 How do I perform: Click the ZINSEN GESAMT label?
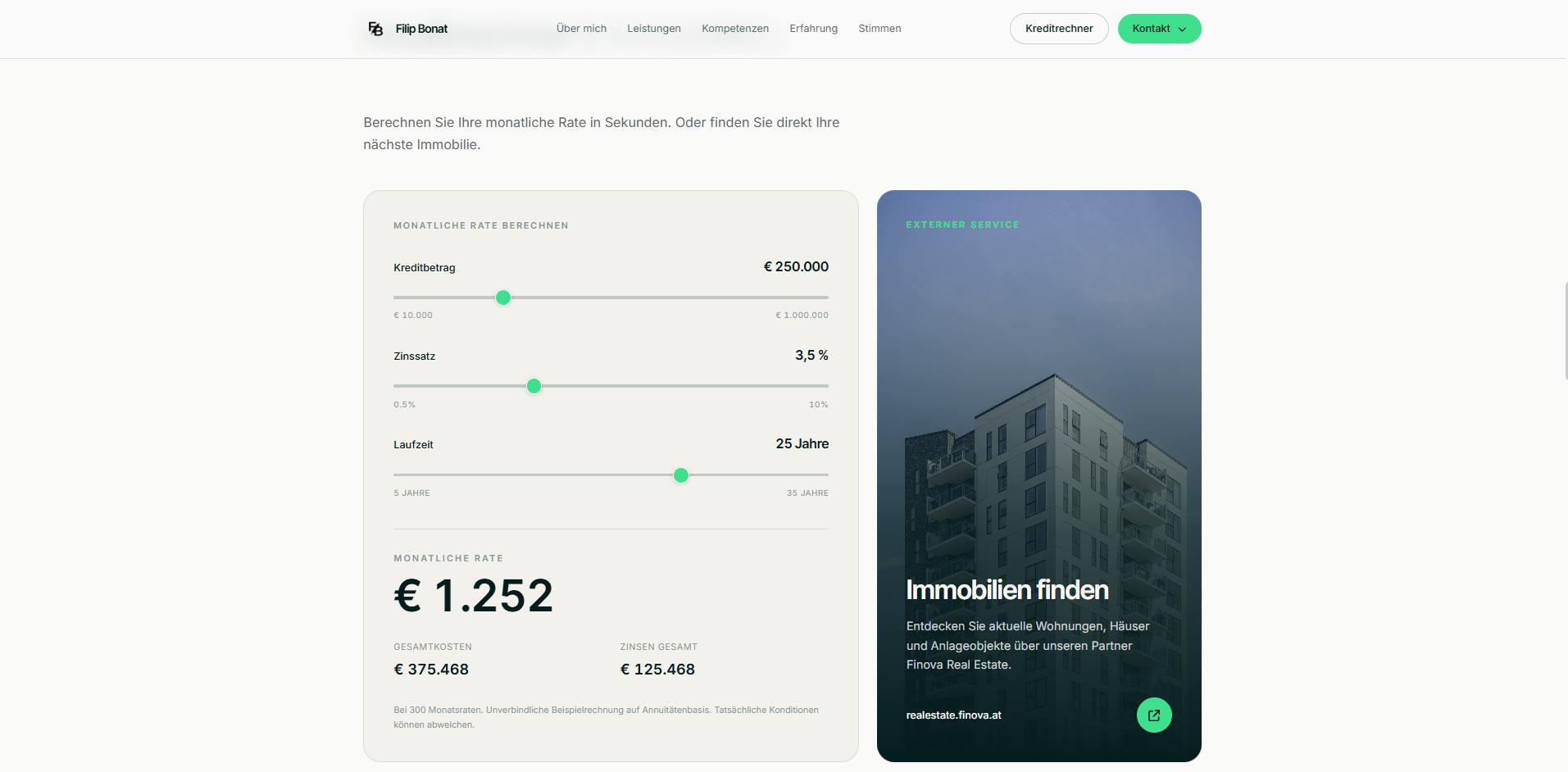pos(659,647)
